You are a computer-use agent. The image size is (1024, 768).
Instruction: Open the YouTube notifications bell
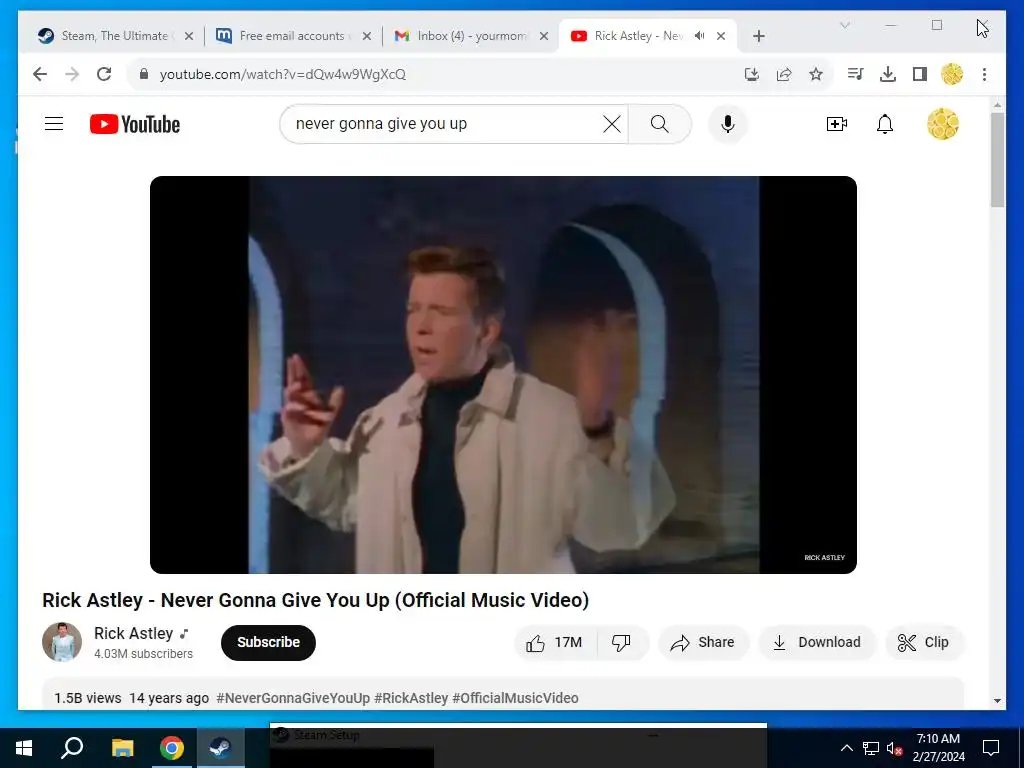[885, 124]
